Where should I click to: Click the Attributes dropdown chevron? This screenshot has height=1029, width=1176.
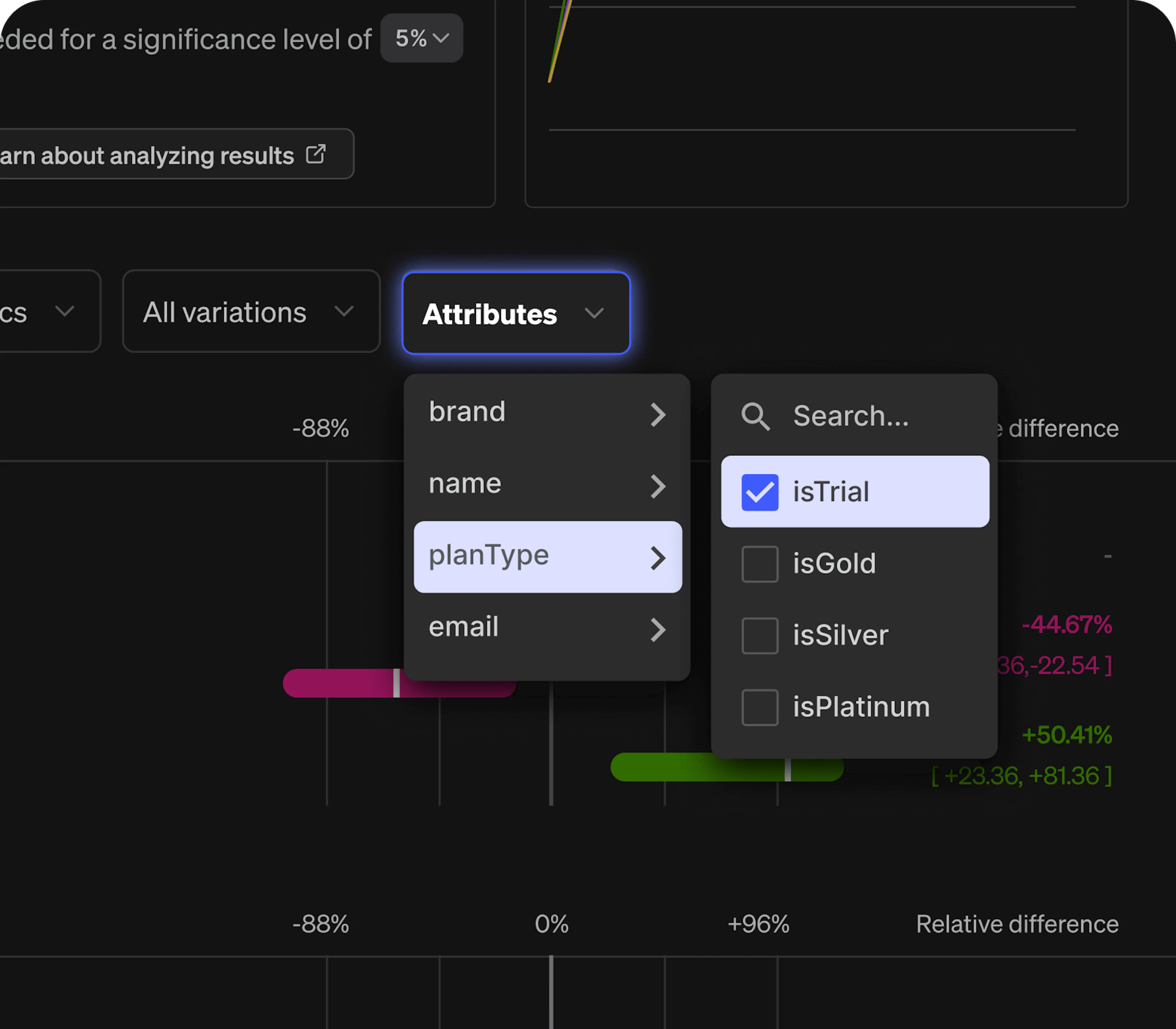coord(594,313)
